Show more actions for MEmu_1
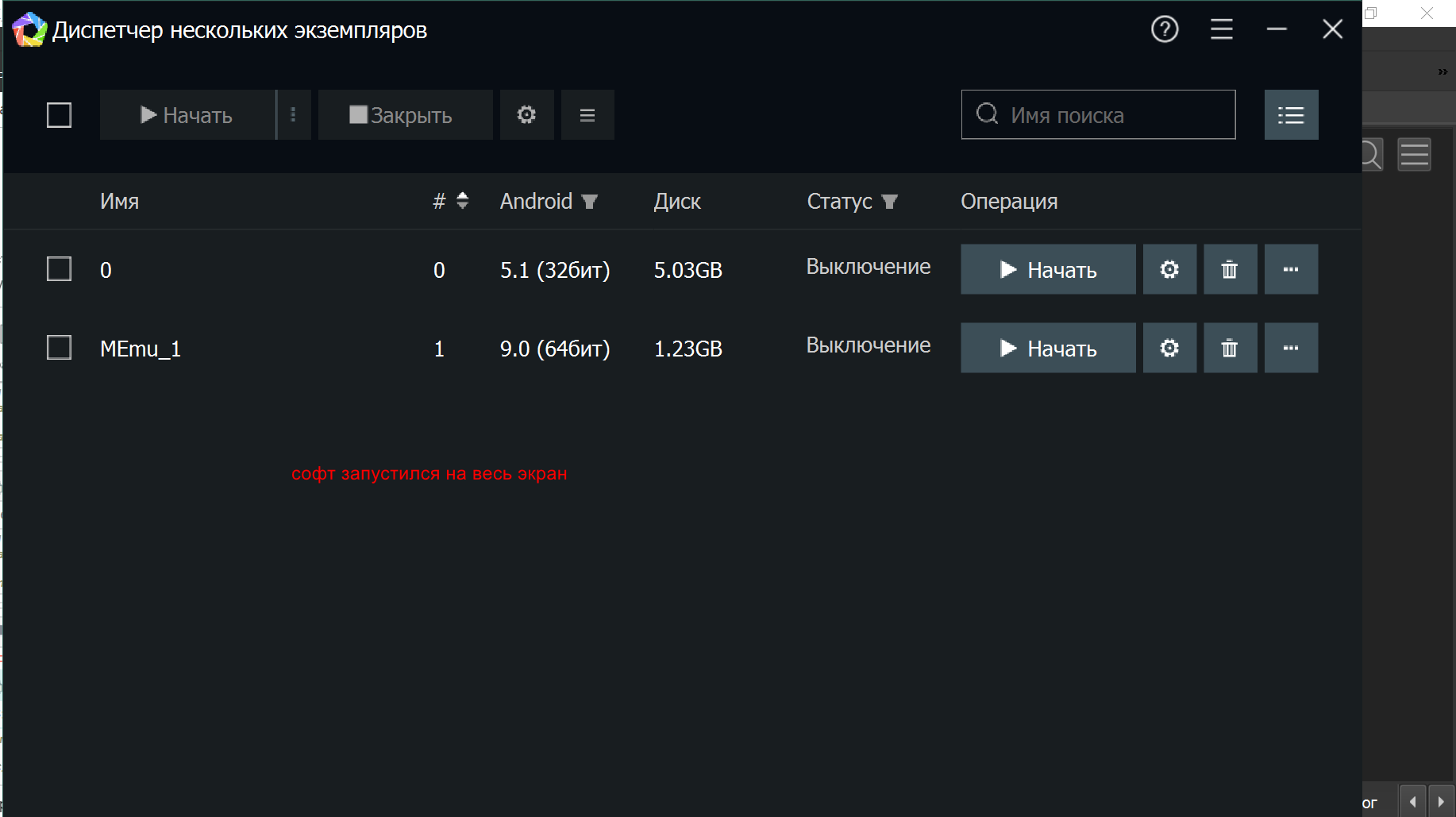 [1291, 348]
